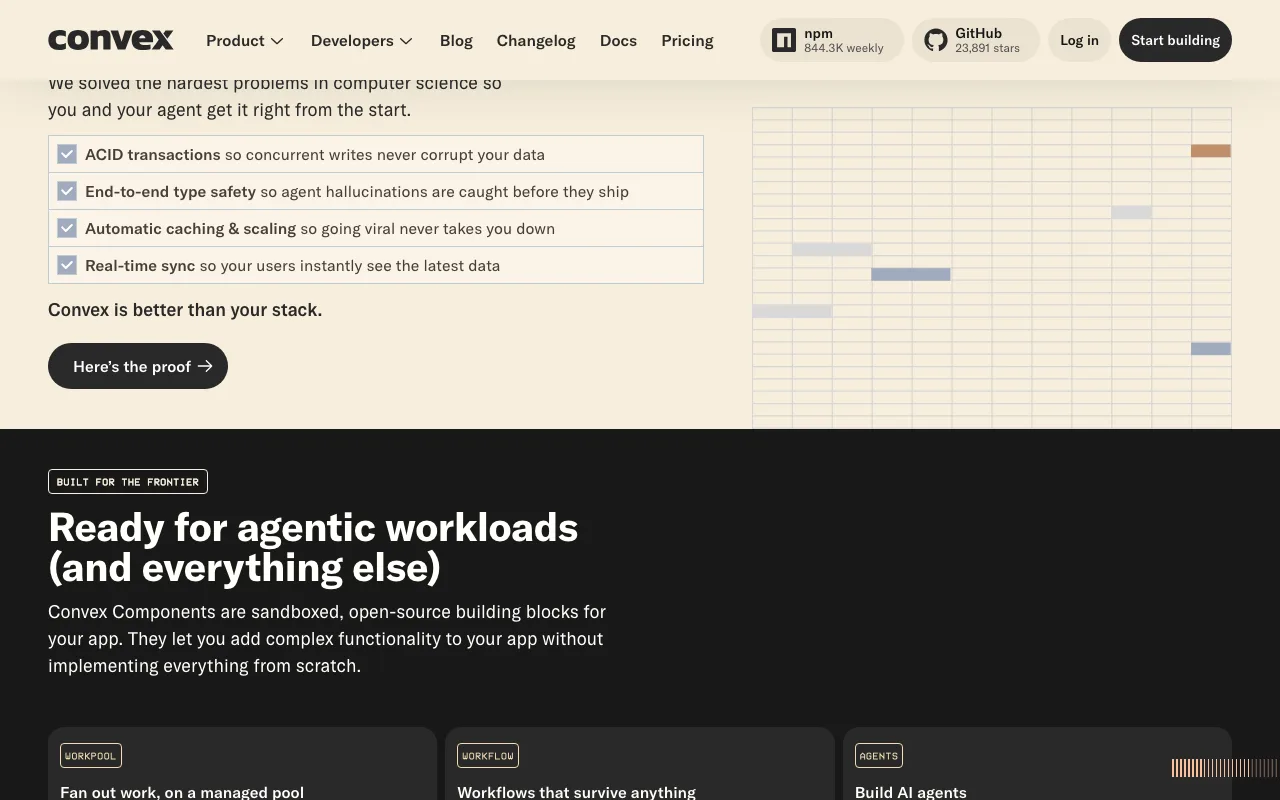
Task: Toggle the ACID transactions checkbox
Action: [x=67, y=154]
